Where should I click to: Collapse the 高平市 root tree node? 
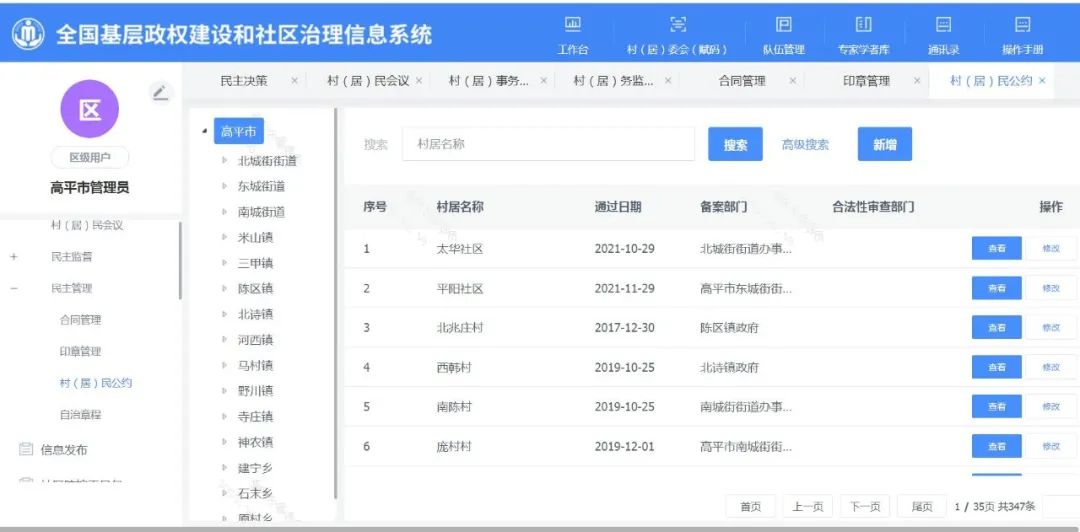205,131
